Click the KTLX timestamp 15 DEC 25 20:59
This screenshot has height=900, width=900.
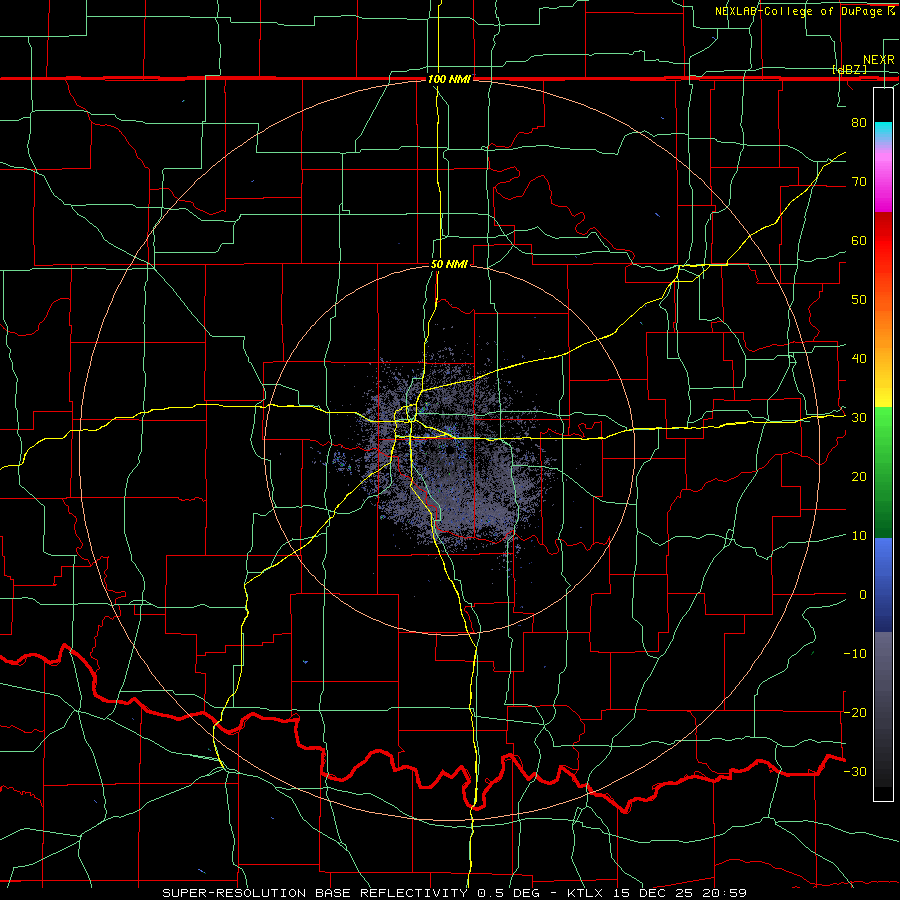pos(657,893)
